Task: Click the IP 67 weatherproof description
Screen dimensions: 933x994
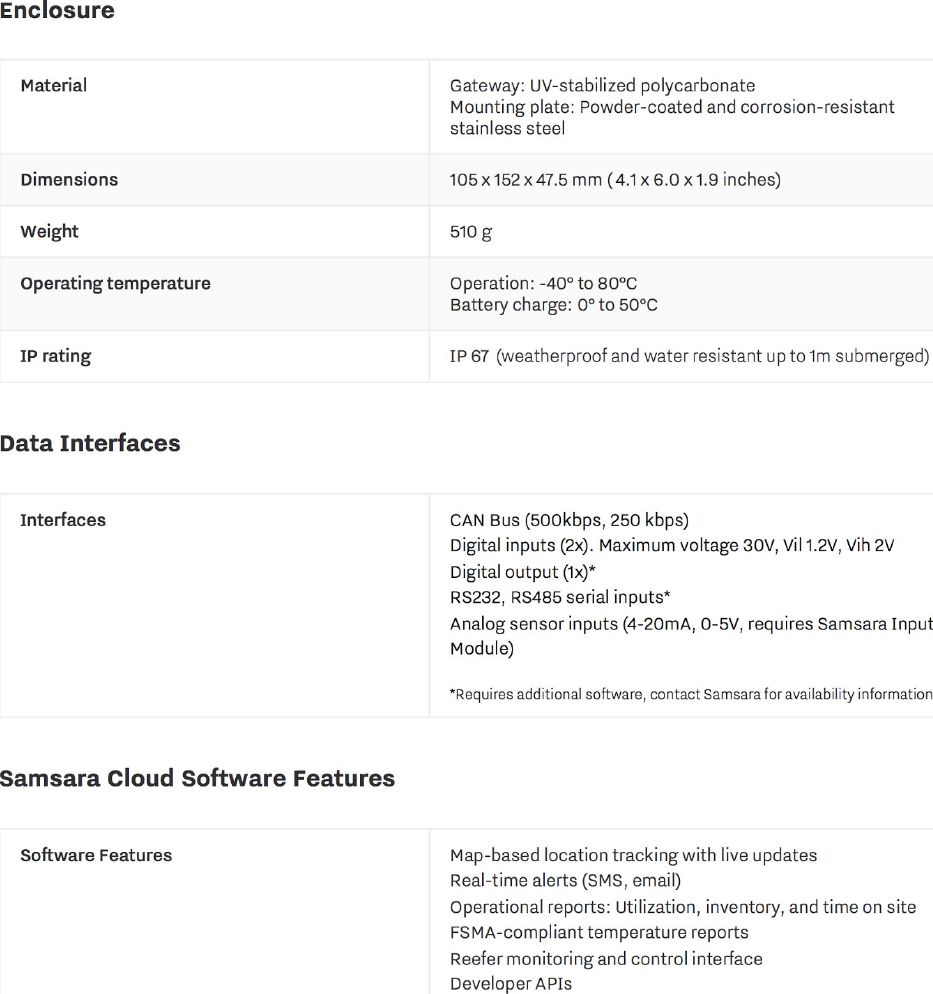Action: point(689,356)
